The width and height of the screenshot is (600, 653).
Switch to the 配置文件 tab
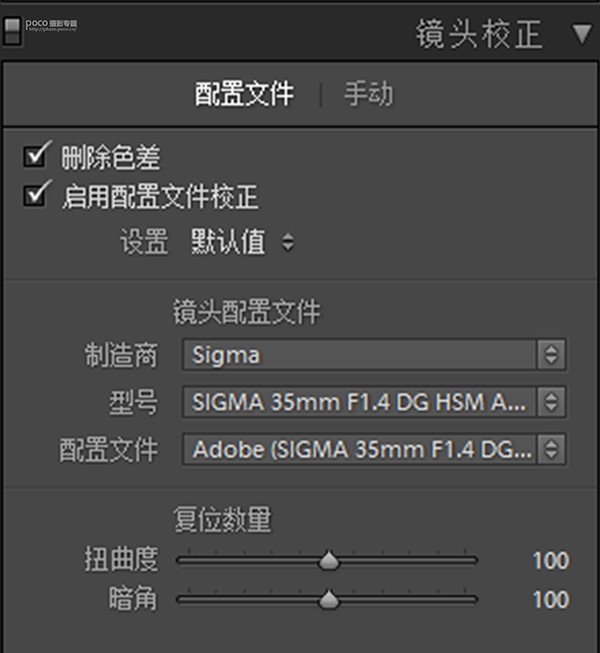tap(244, 94)
